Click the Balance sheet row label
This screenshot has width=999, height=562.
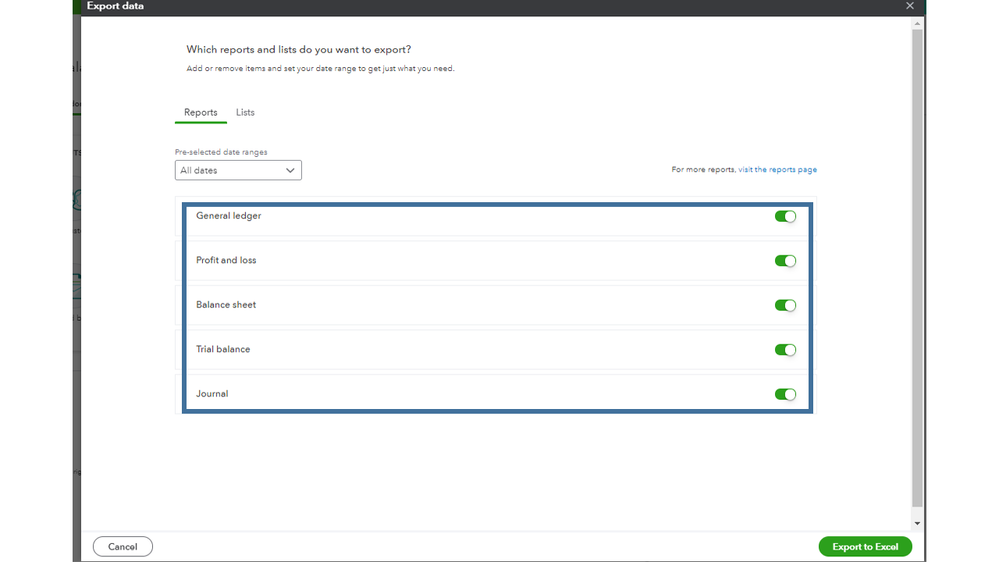coord(226,305)
